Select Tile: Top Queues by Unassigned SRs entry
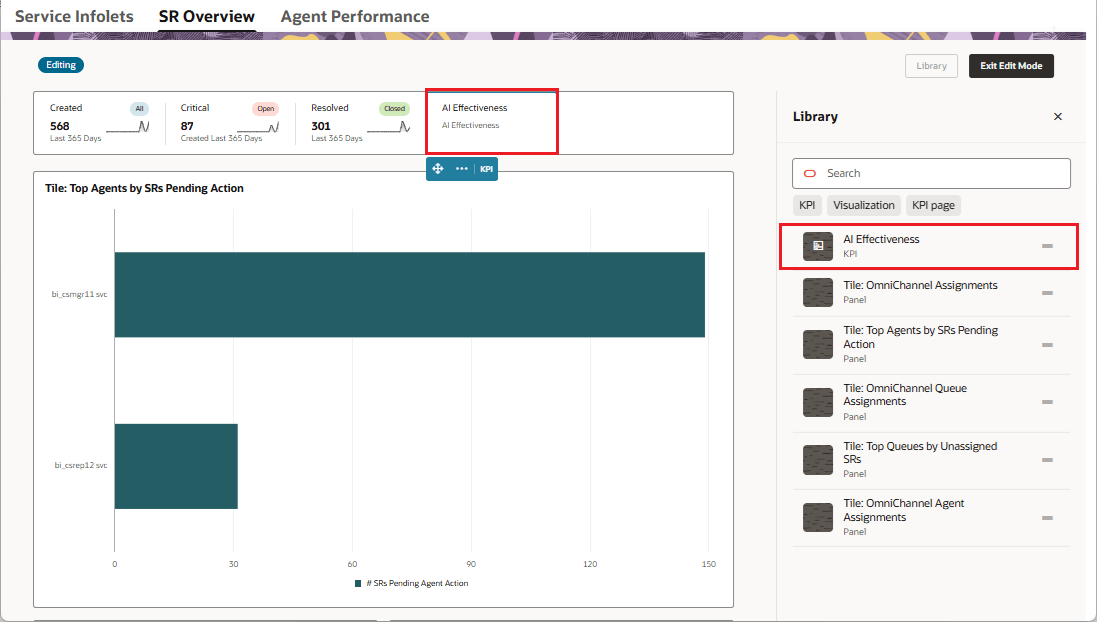The width and height of the screenshot is (1097, 622). pos(931,460)
